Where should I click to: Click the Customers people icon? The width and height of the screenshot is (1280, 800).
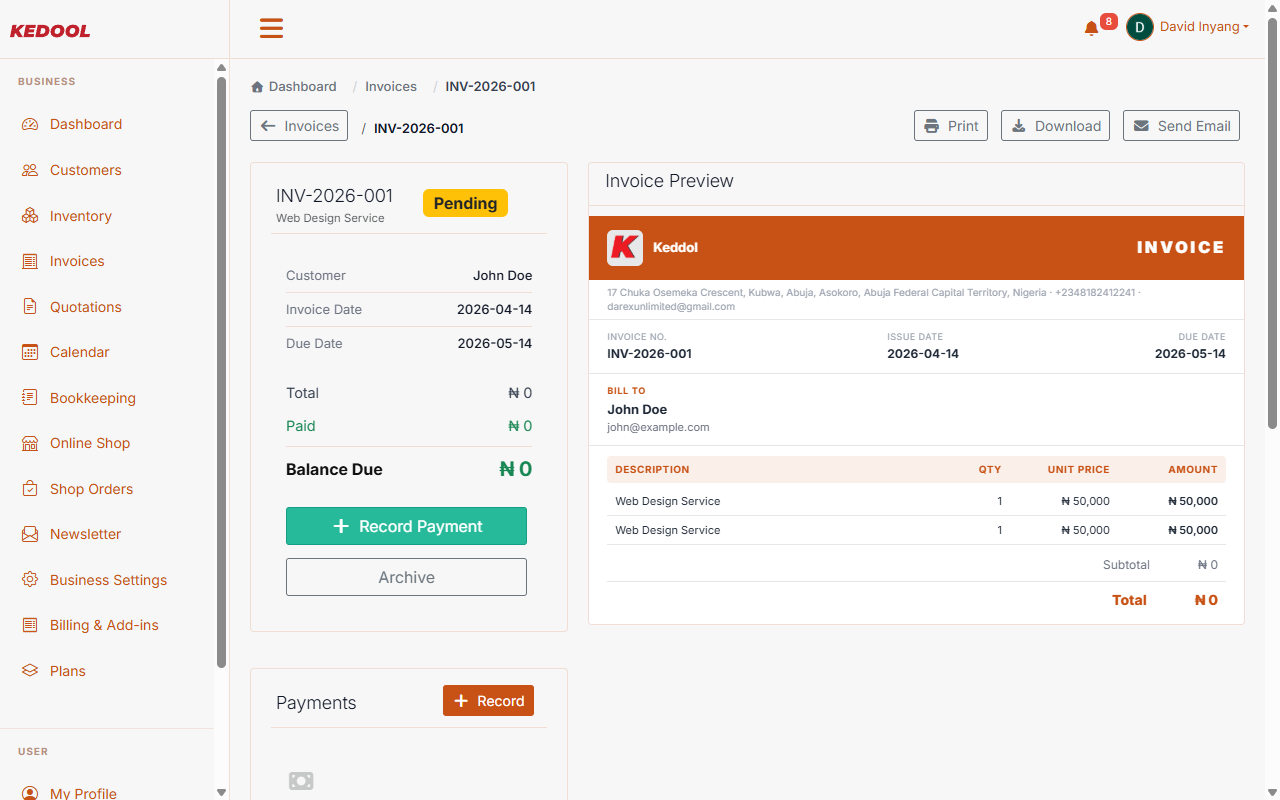pos(30,170)
